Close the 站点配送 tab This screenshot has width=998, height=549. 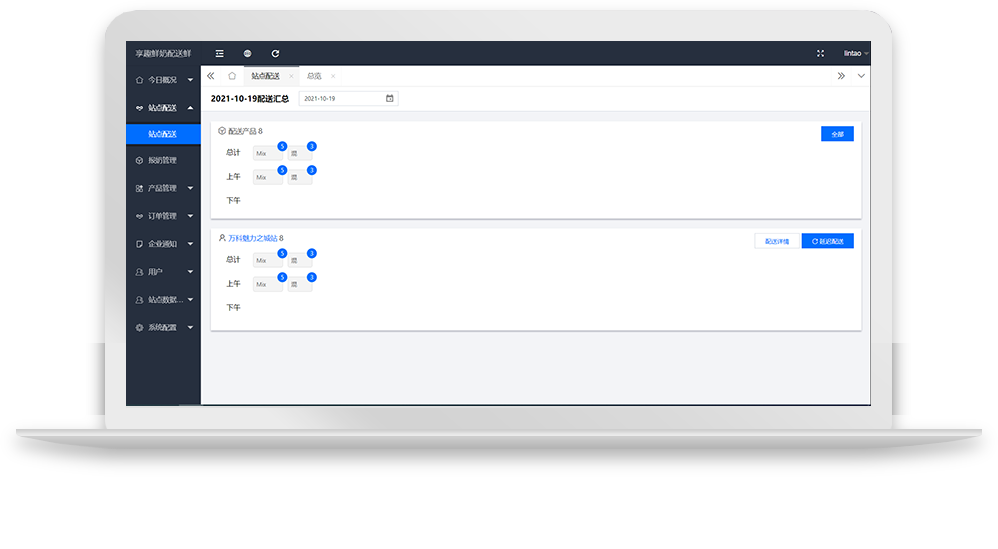pyautogui.click(x=291, y=76)
